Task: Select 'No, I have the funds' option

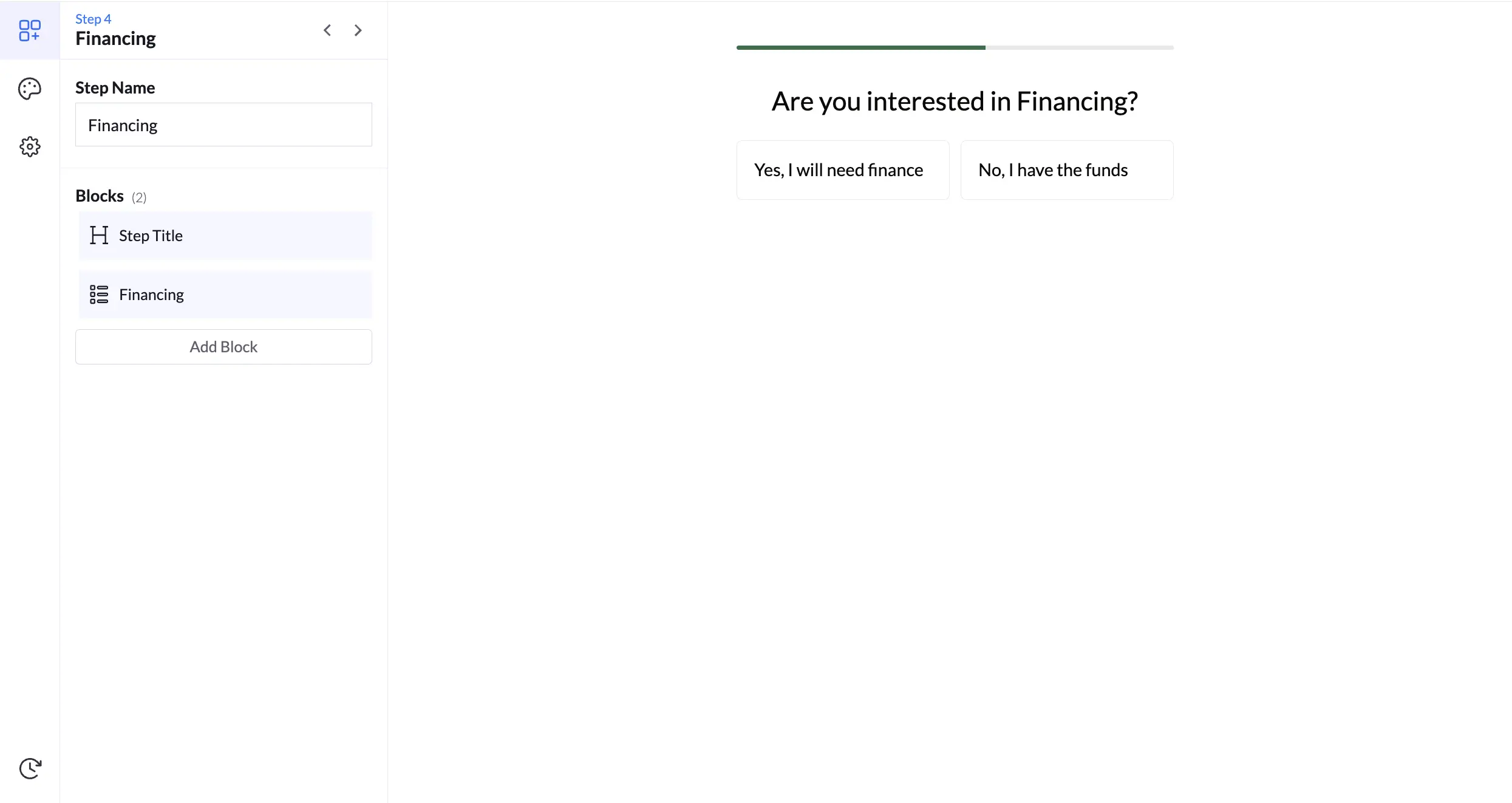Action: [x=1067, y=170]
